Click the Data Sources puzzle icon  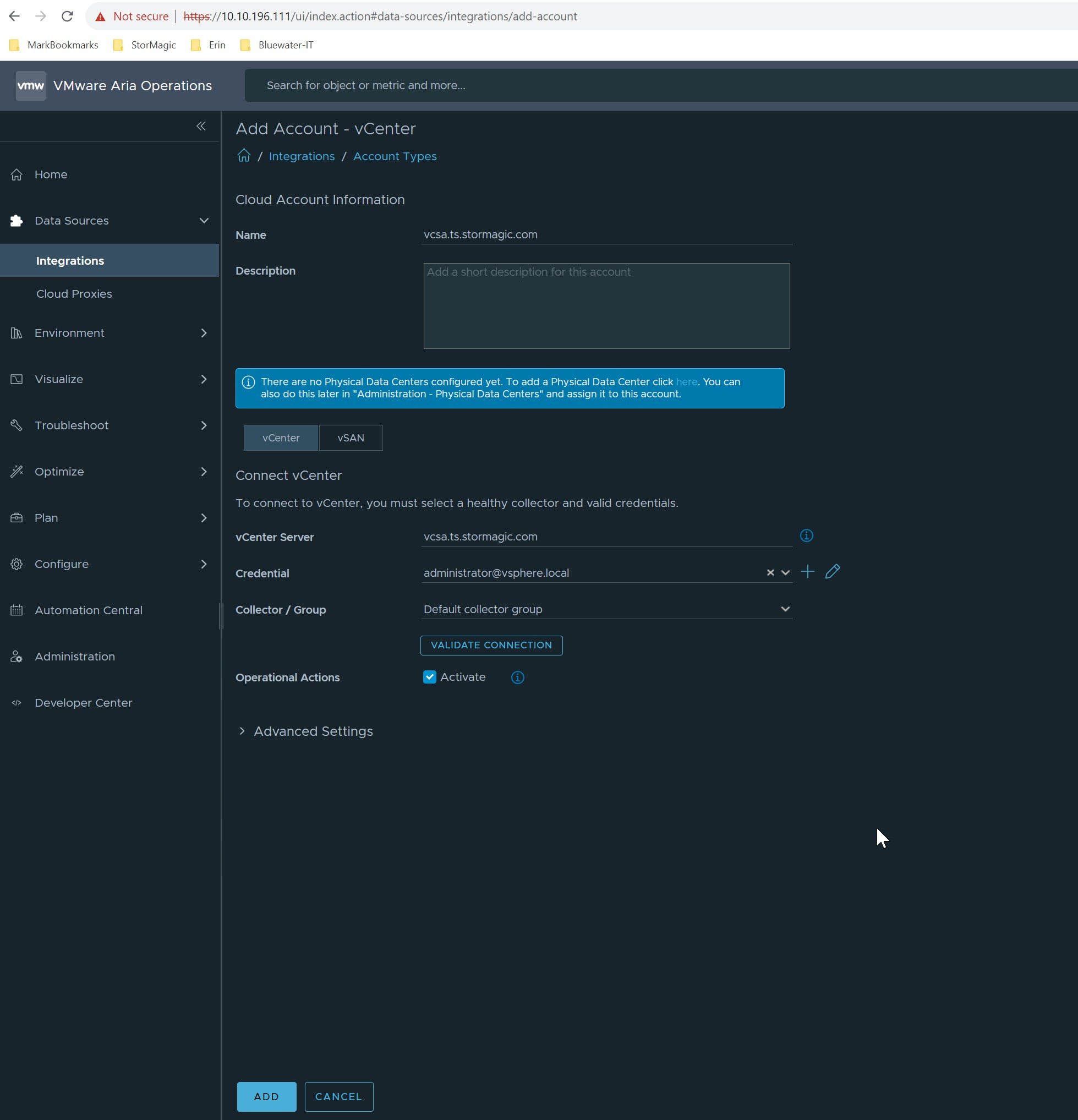[17, 221]
